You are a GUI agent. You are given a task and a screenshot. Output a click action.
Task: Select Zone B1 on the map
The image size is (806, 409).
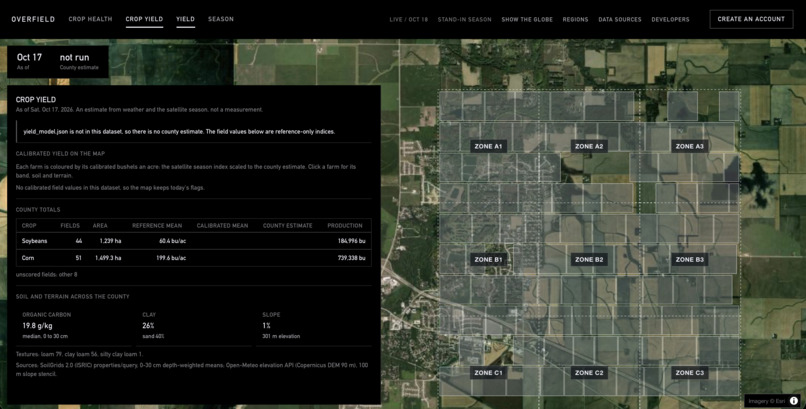(488, 259)
